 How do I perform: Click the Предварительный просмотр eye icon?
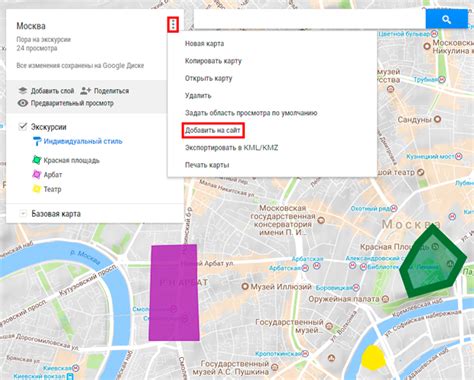[23, 103]
